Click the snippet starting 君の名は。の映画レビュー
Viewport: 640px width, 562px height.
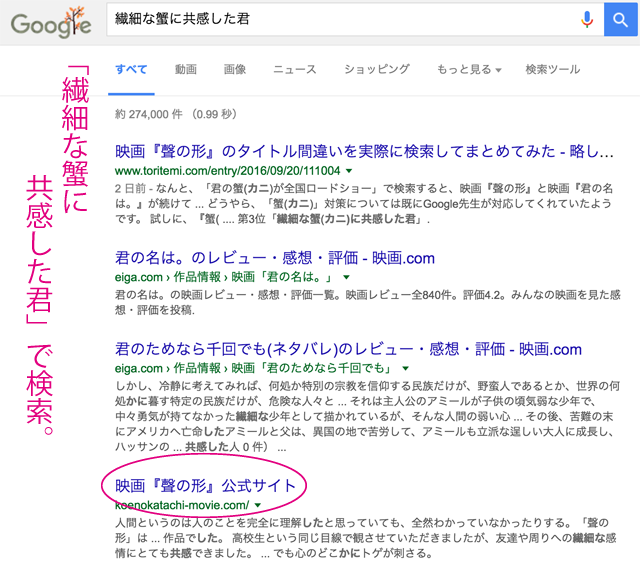[367, 302]
